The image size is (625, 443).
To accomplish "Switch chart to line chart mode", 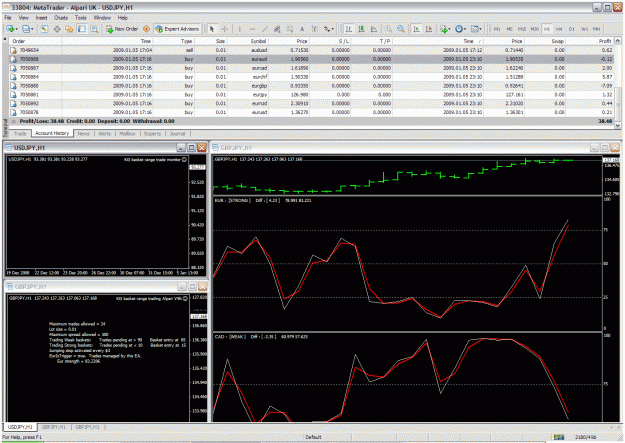I will tap(374, 29).
